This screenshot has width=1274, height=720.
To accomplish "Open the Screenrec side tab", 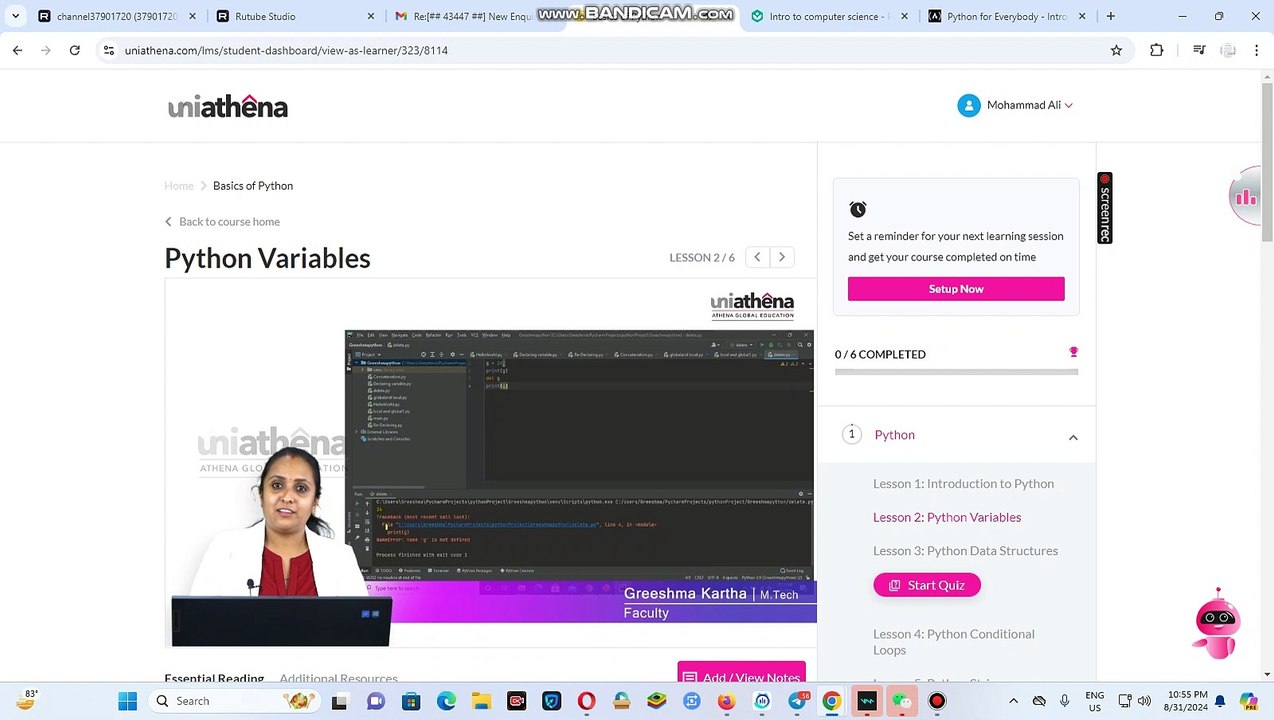I will 1104,208.
